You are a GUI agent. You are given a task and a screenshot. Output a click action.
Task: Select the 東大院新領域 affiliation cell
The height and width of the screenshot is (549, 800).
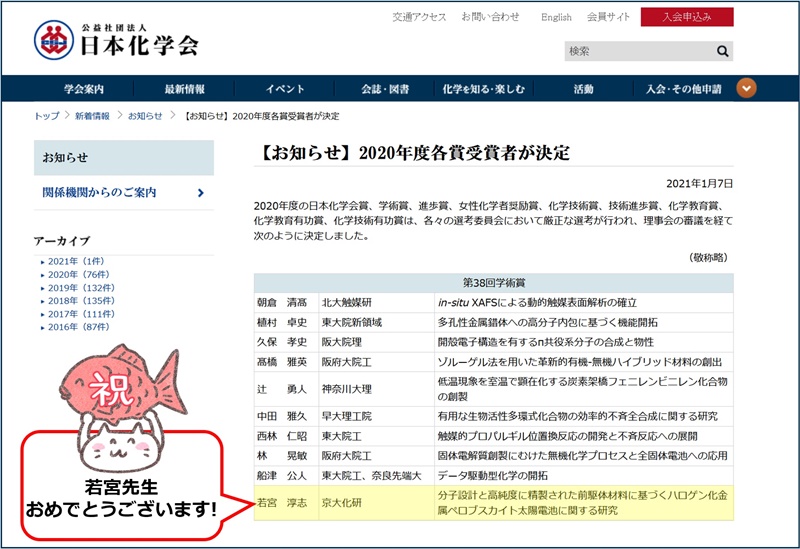[x=377, y=322]
